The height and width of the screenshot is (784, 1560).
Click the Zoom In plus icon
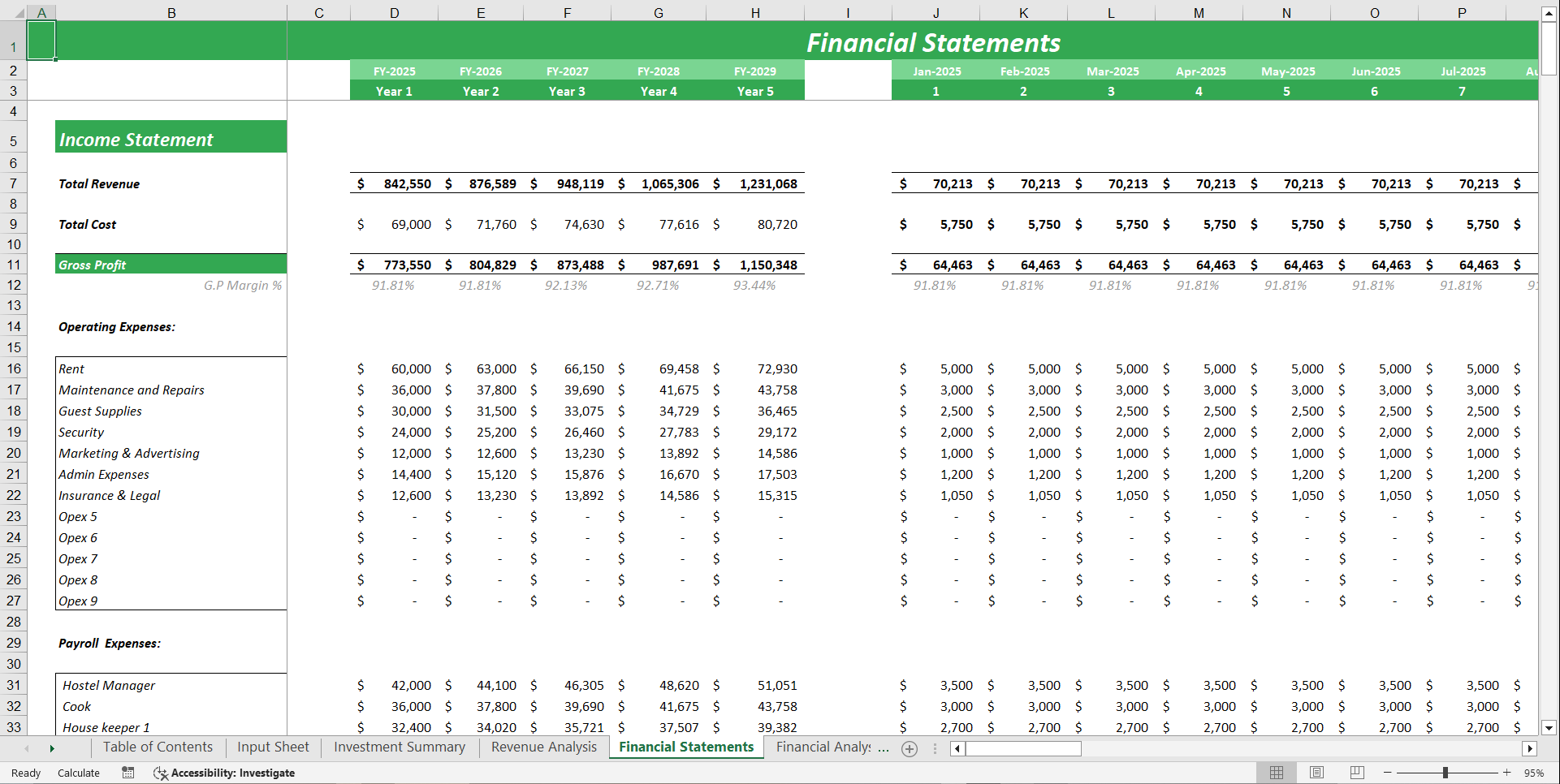(1506, 773)
